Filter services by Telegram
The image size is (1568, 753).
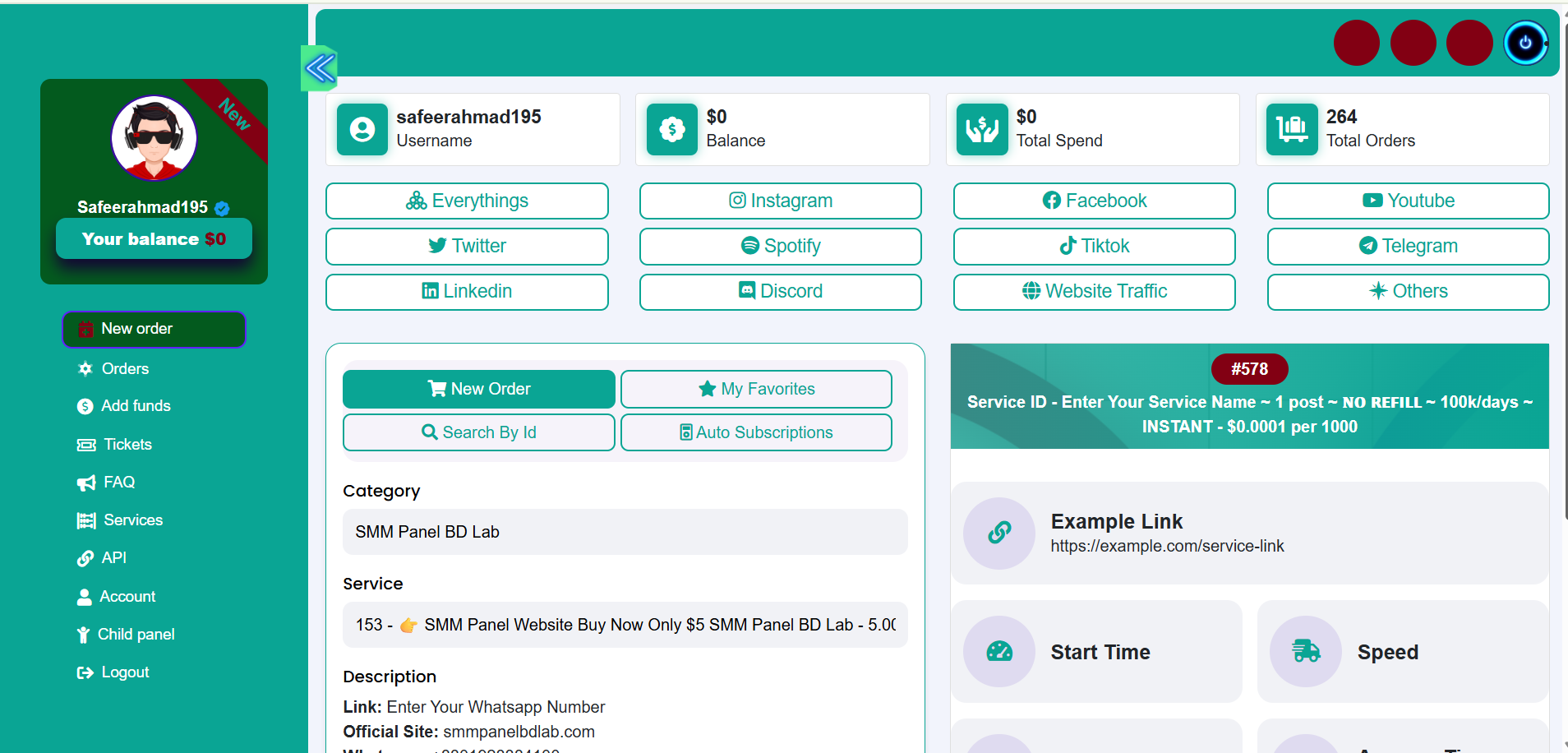tap(1409, 246)
